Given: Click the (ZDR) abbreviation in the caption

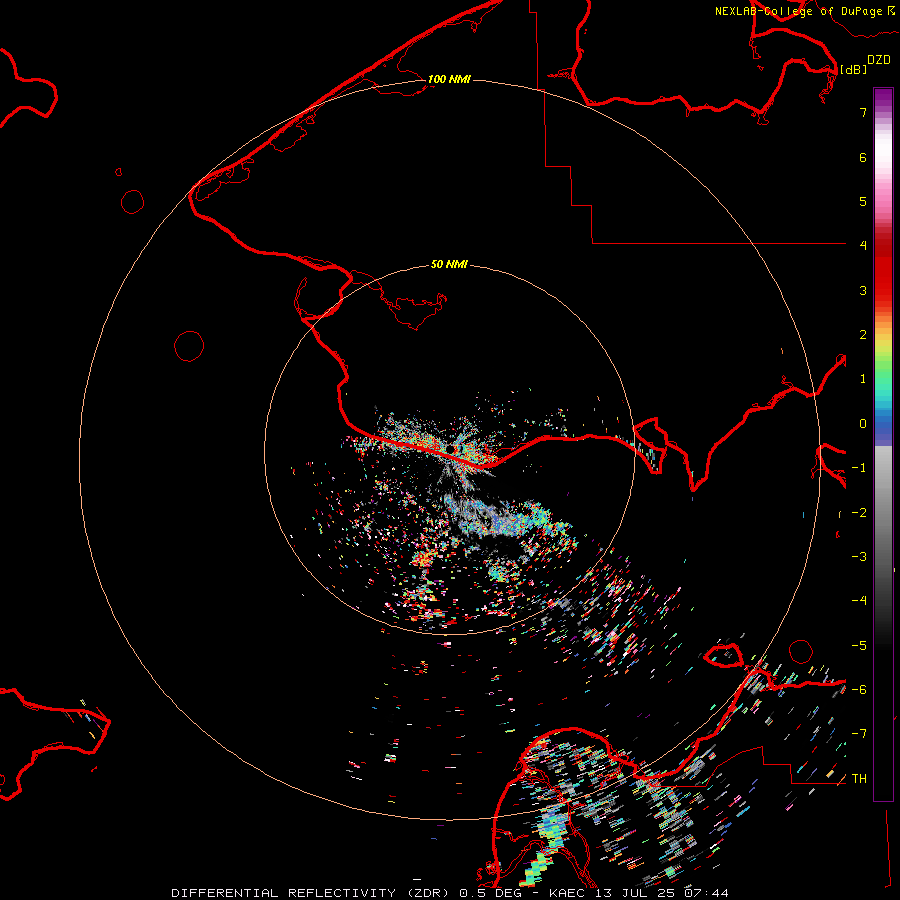Looking at the screenshot, I should point(428,893).
